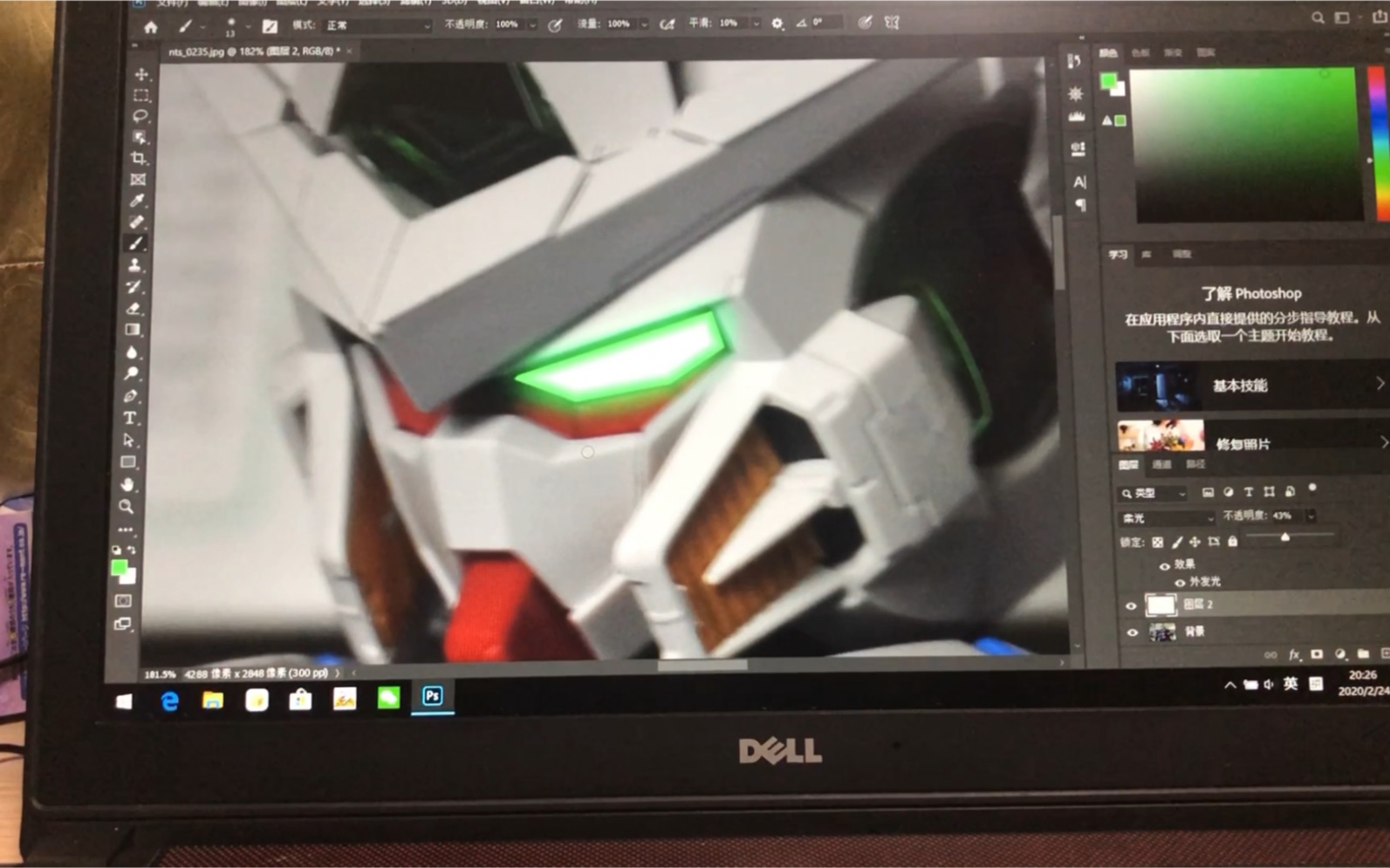Toggle the brush settings panel icon

click(x=270, y=26)
